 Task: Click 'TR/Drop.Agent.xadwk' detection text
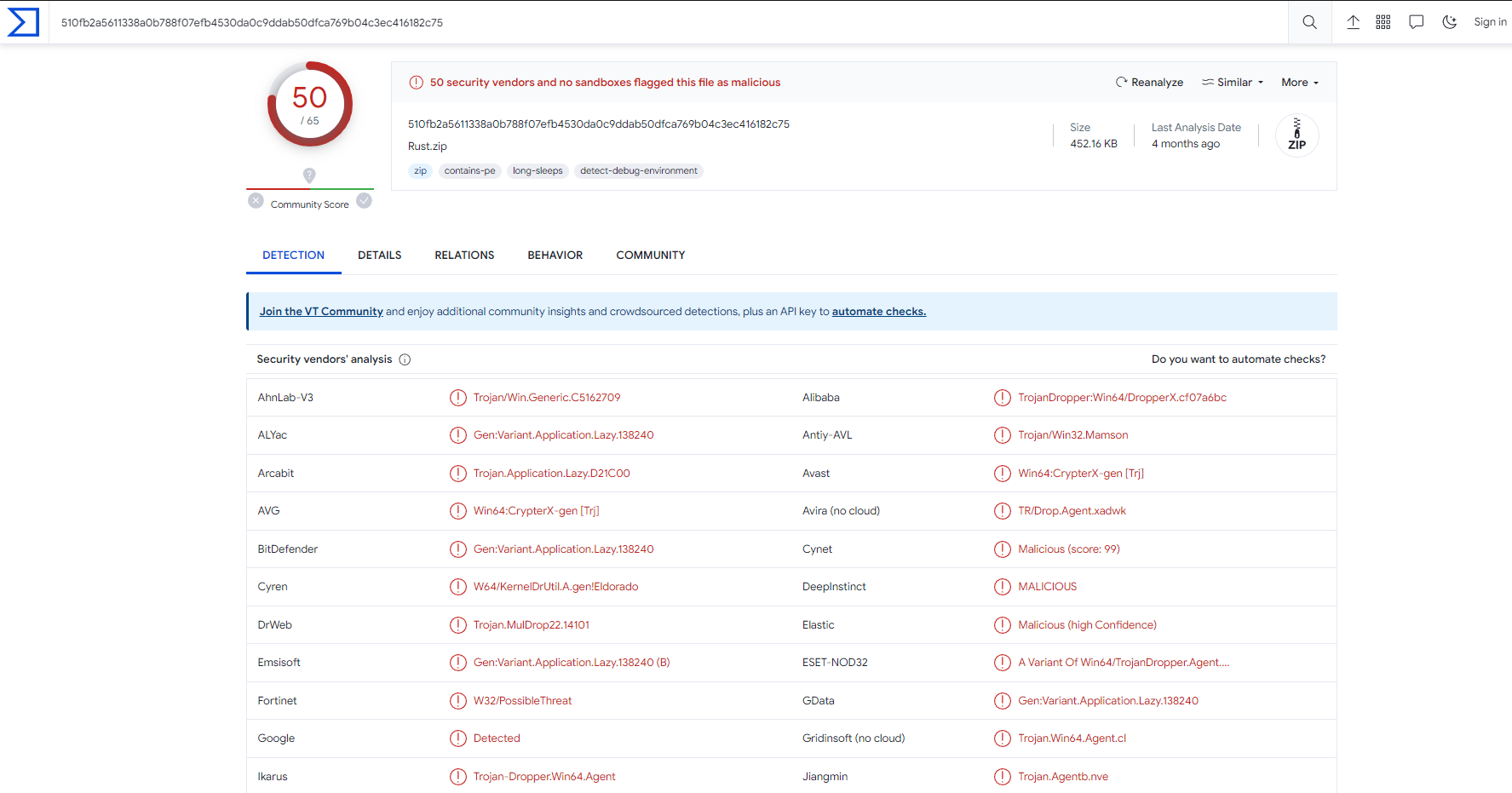(1072, 511)
